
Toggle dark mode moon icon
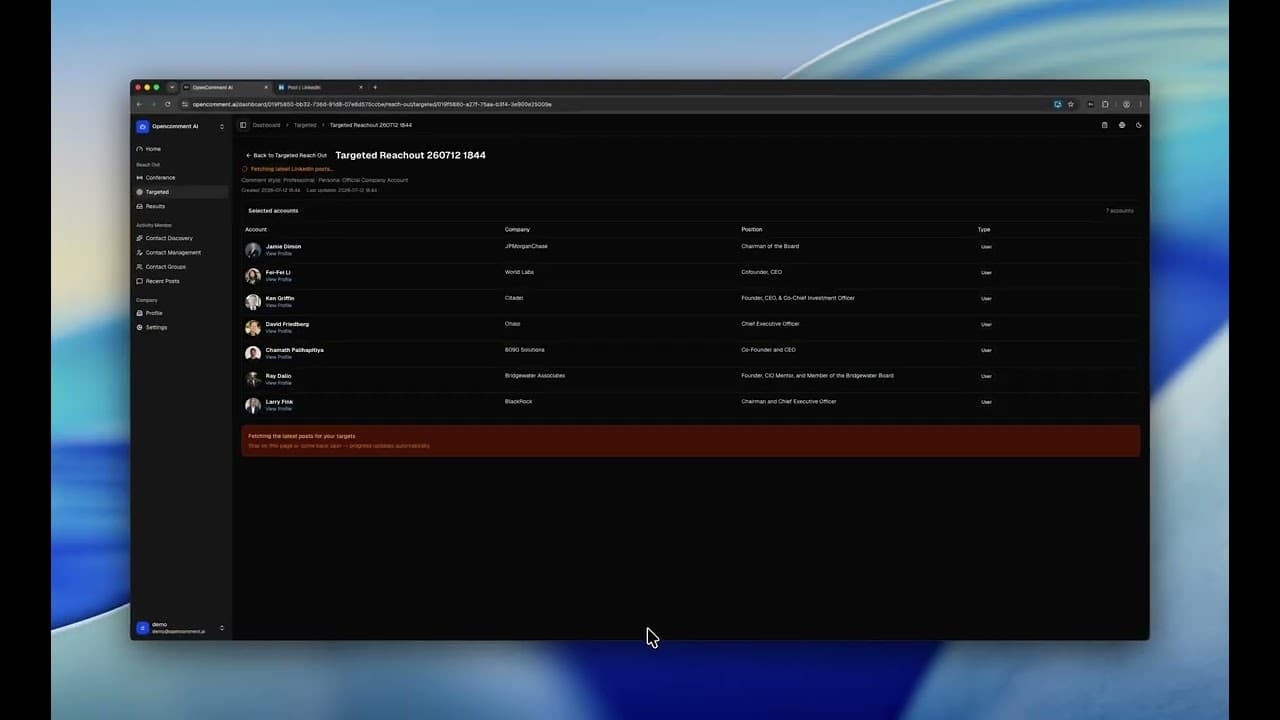coord(1139,125)
